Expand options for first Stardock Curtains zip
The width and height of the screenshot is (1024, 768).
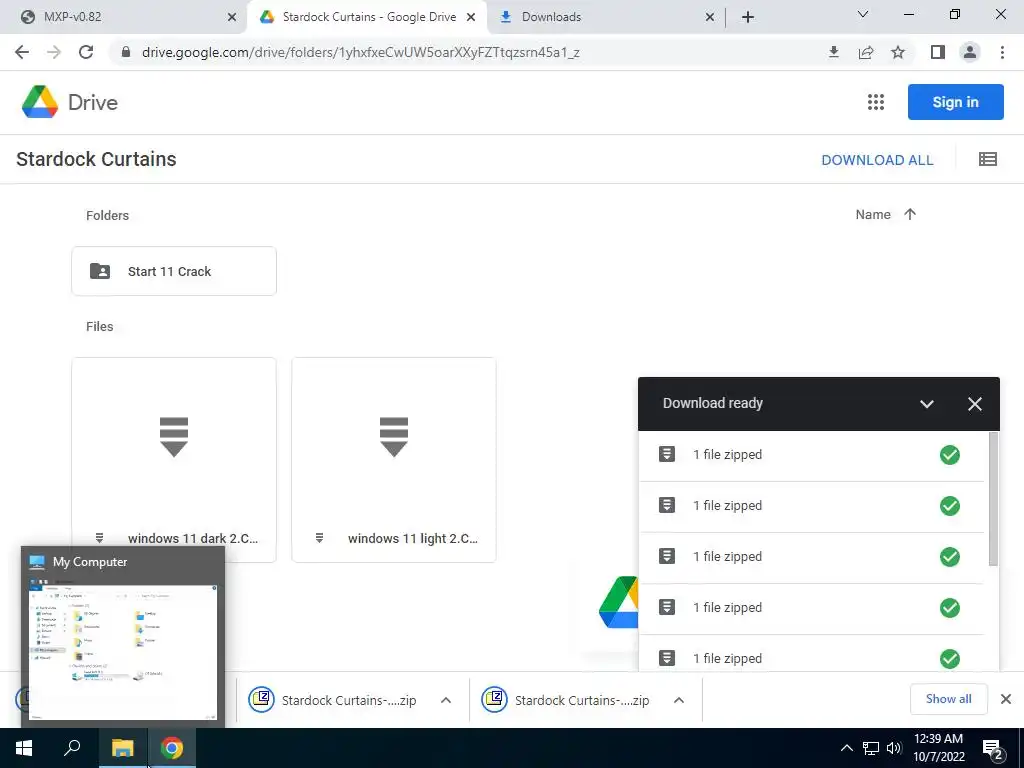pyautogui.click(x=446, y=700)
